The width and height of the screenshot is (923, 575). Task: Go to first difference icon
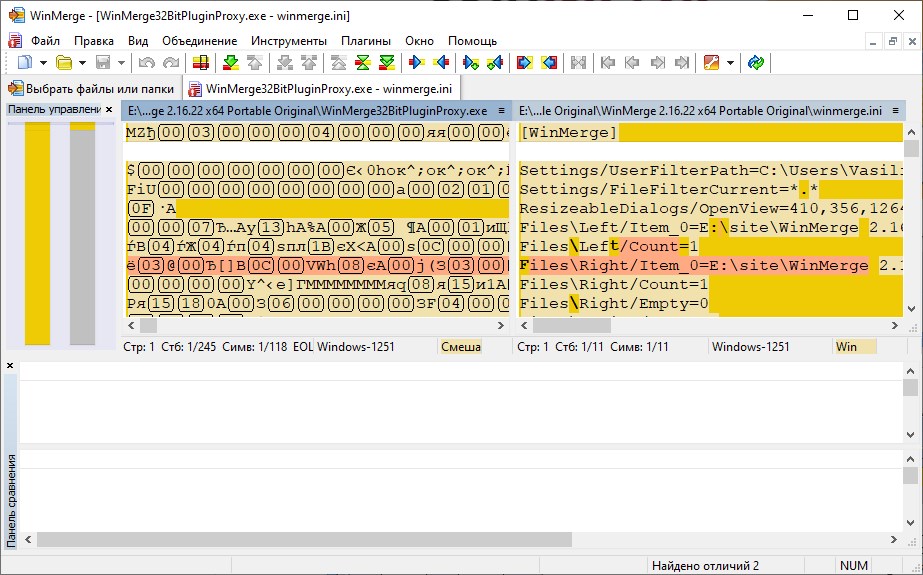click(x=338, y=62)
